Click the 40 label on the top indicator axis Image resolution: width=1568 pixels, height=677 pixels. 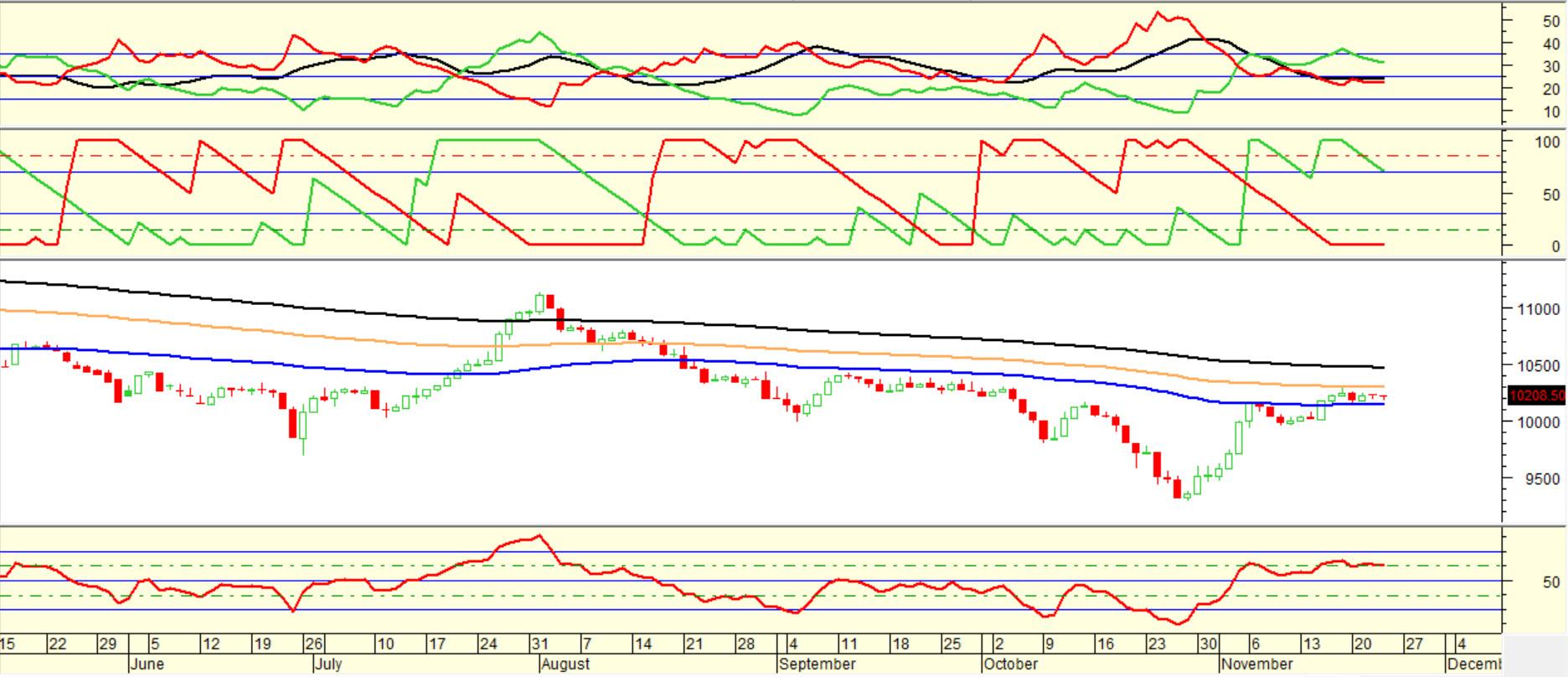click(x=1551, y=44)
